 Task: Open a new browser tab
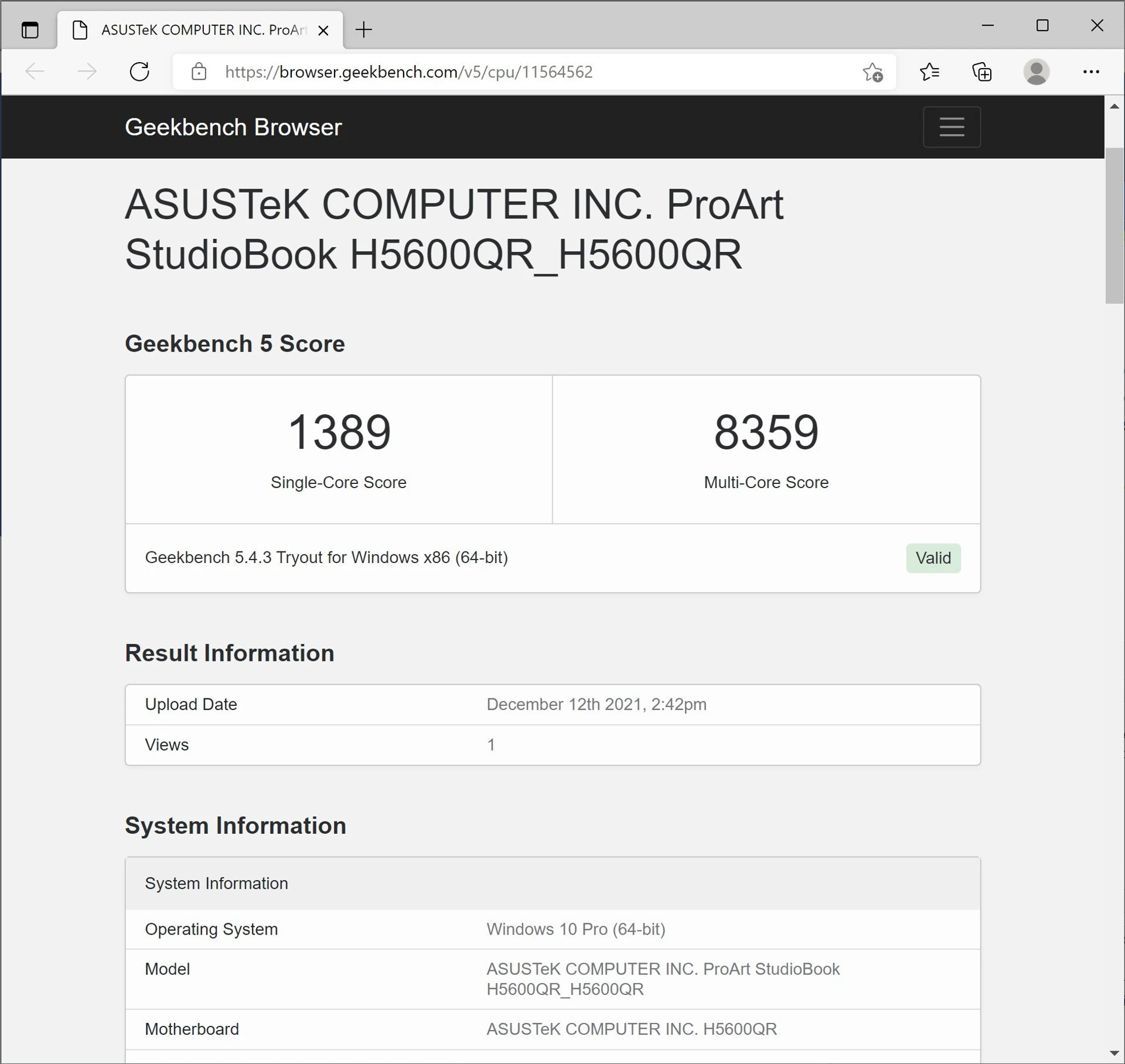363,30
